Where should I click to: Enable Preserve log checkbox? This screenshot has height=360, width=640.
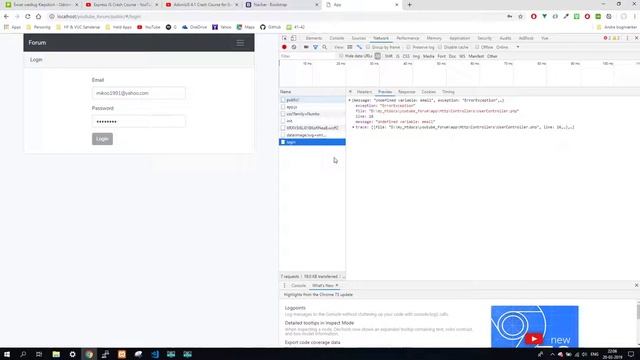pos(408,47)
